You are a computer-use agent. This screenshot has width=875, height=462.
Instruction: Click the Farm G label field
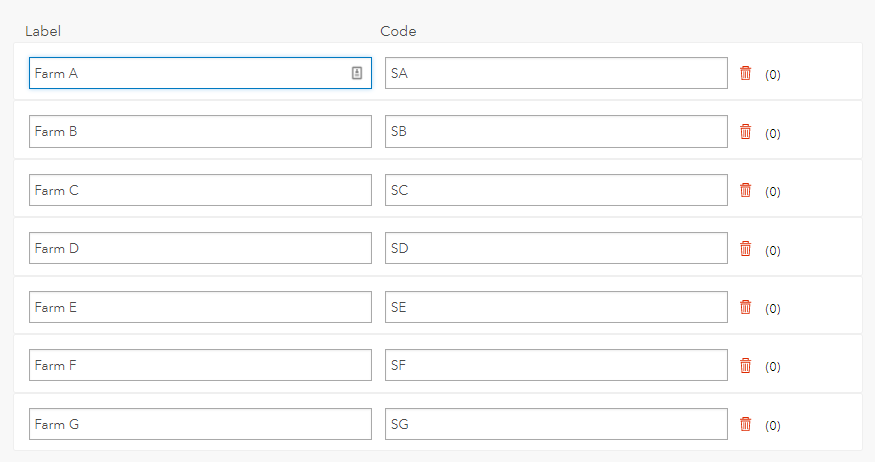click(200, 424)
